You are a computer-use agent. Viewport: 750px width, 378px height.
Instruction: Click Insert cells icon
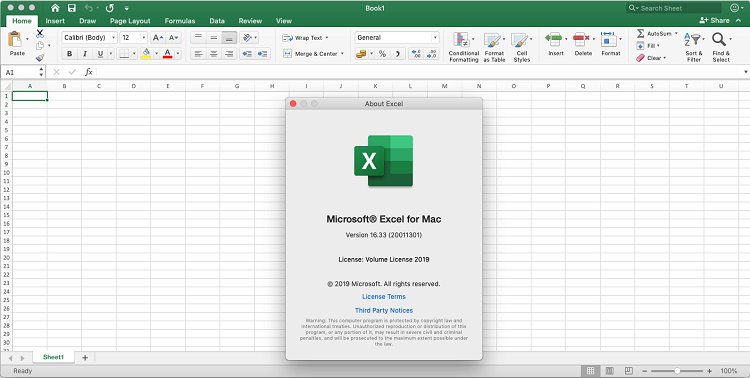(x=554, y=39)
